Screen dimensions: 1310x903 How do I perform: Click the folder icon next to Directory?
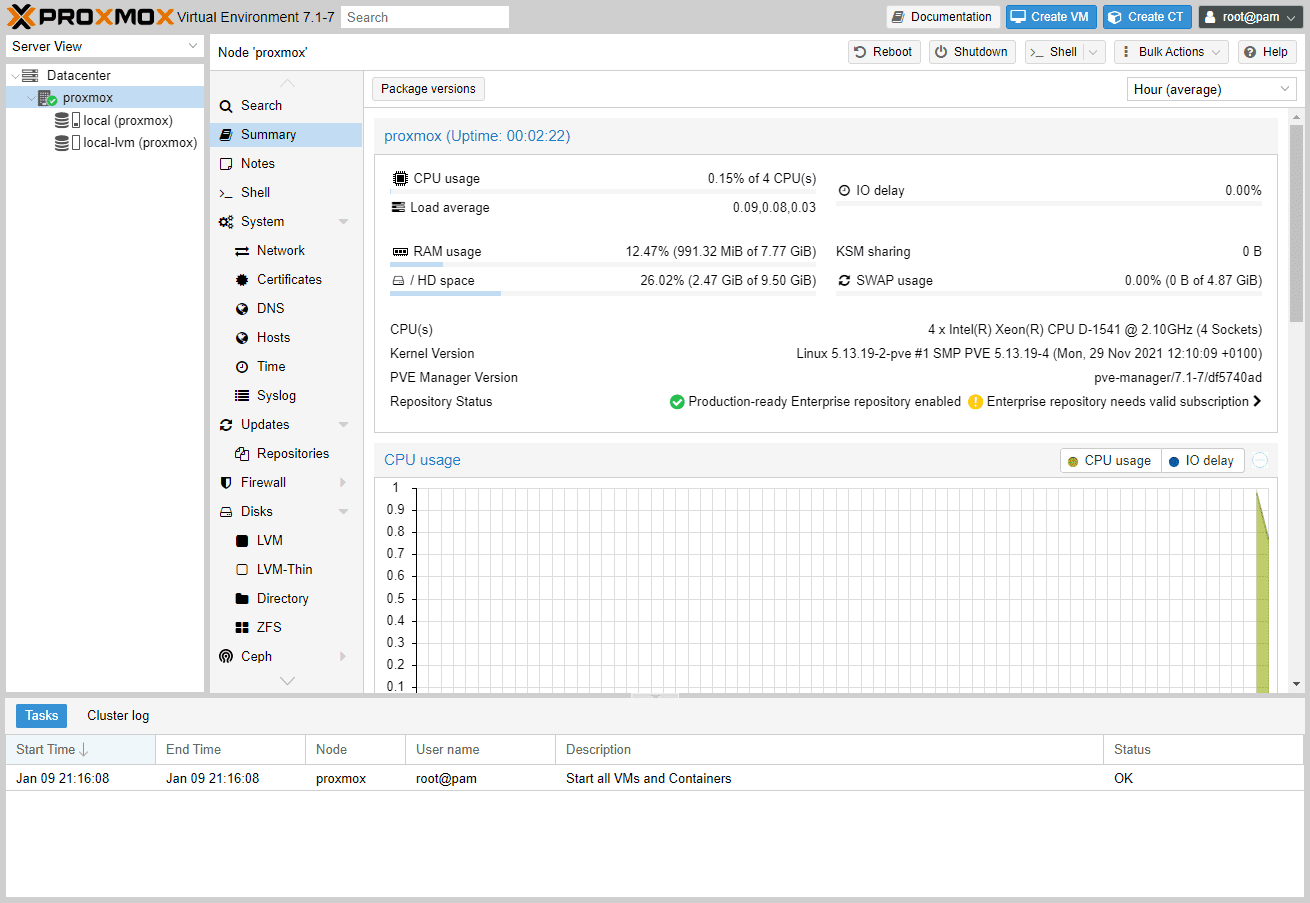point(242,599)
